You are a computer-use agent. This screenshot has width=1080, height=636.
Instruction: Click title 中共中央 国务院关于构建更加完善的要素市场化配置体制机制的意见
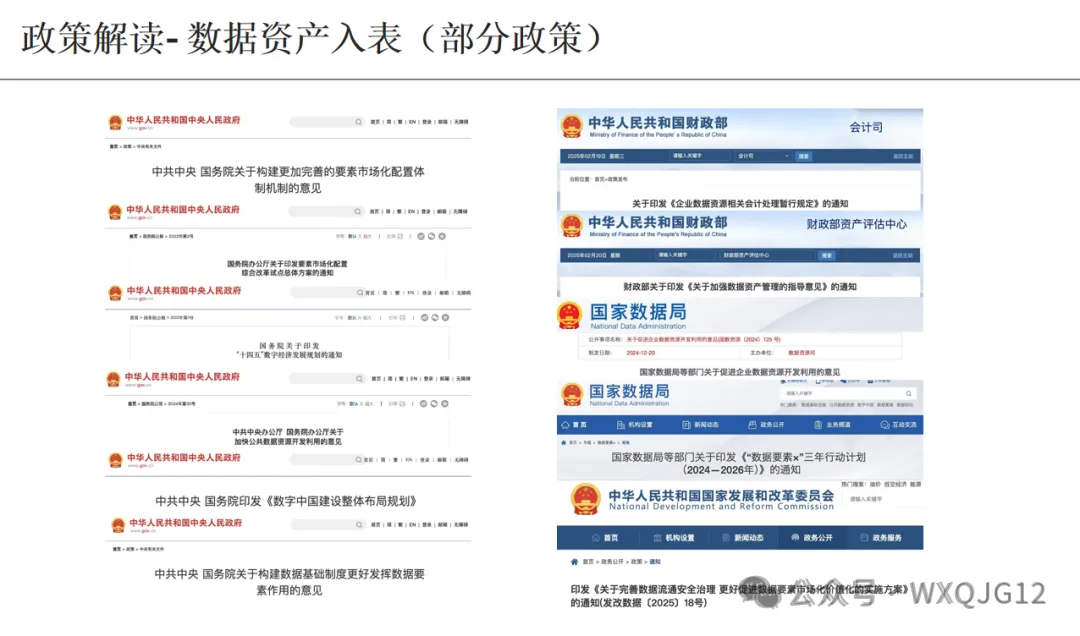click(x=288, y=179)
